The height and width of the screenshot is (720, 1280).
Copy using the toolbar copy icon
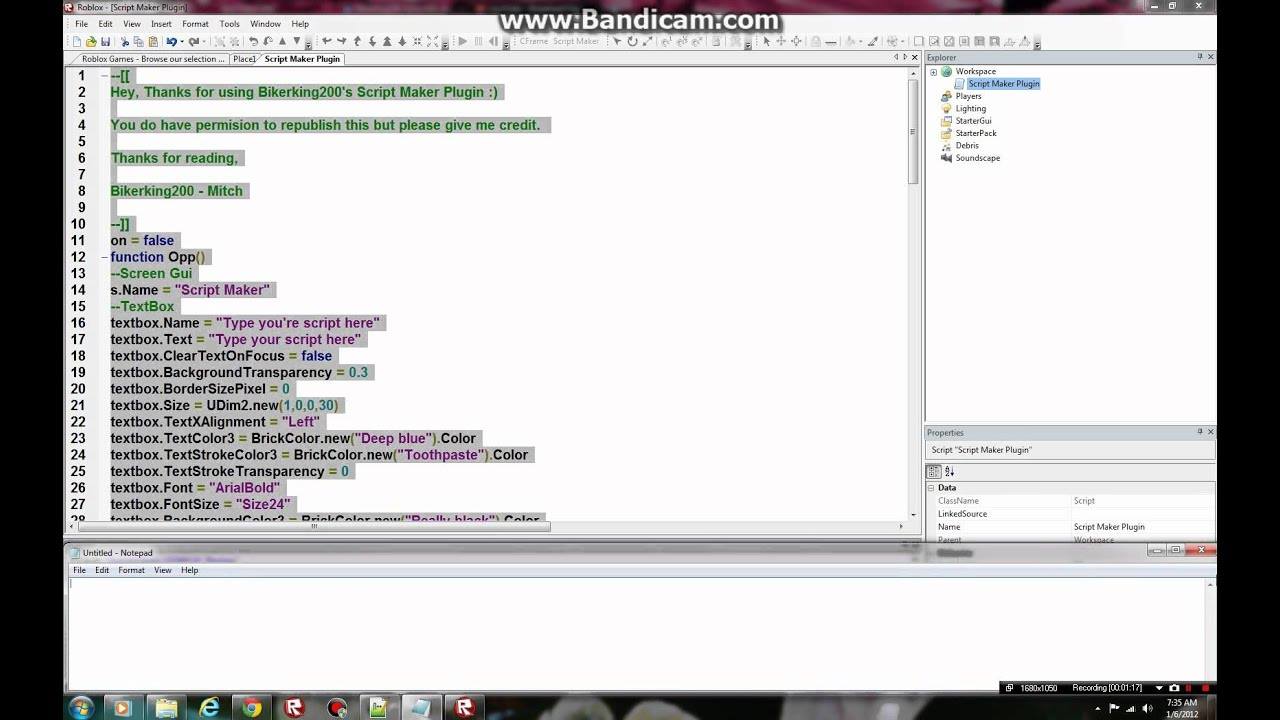pos(139,42)
